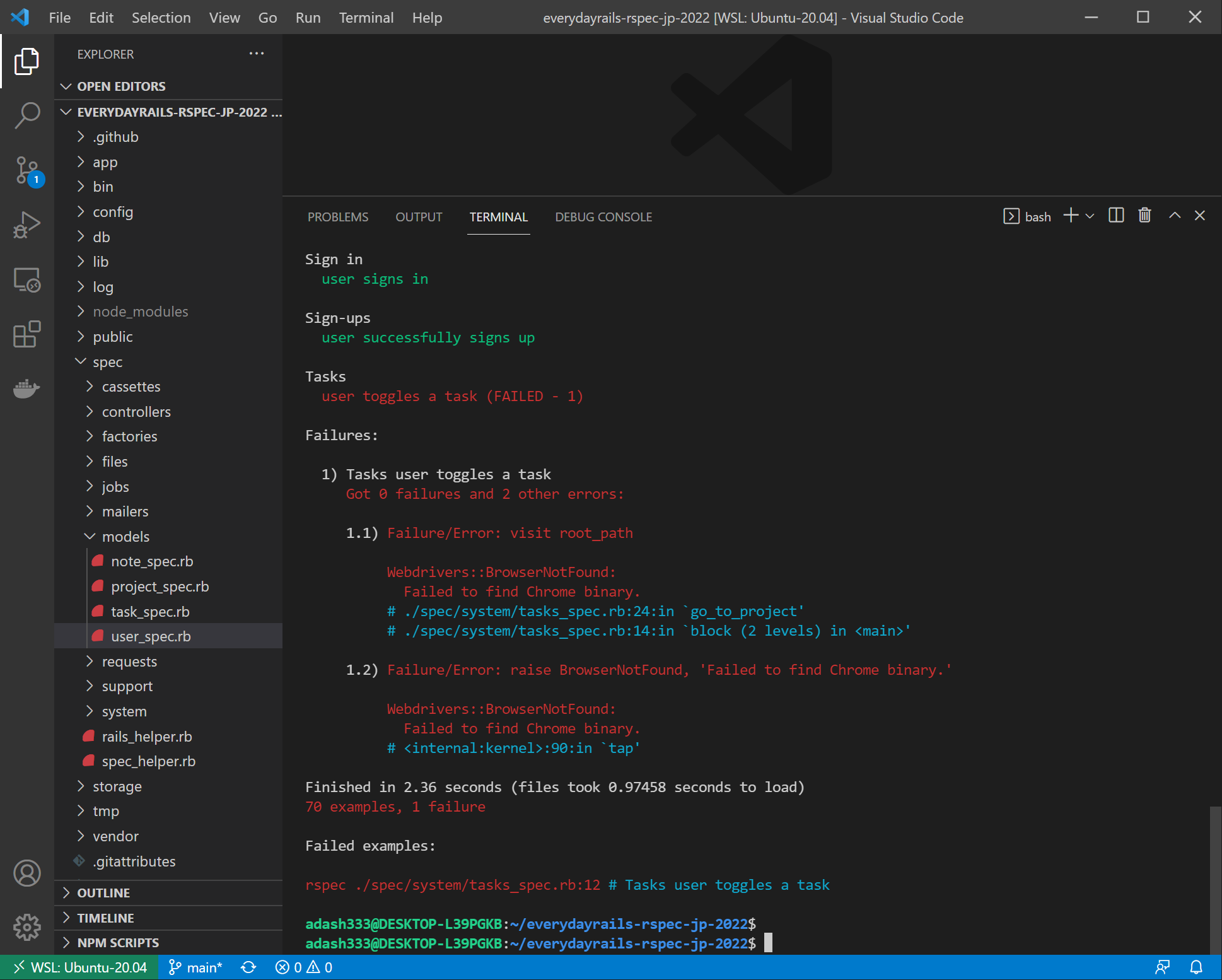
Task: Focus terminal input at the bash prompt
Action: point(768,943)
